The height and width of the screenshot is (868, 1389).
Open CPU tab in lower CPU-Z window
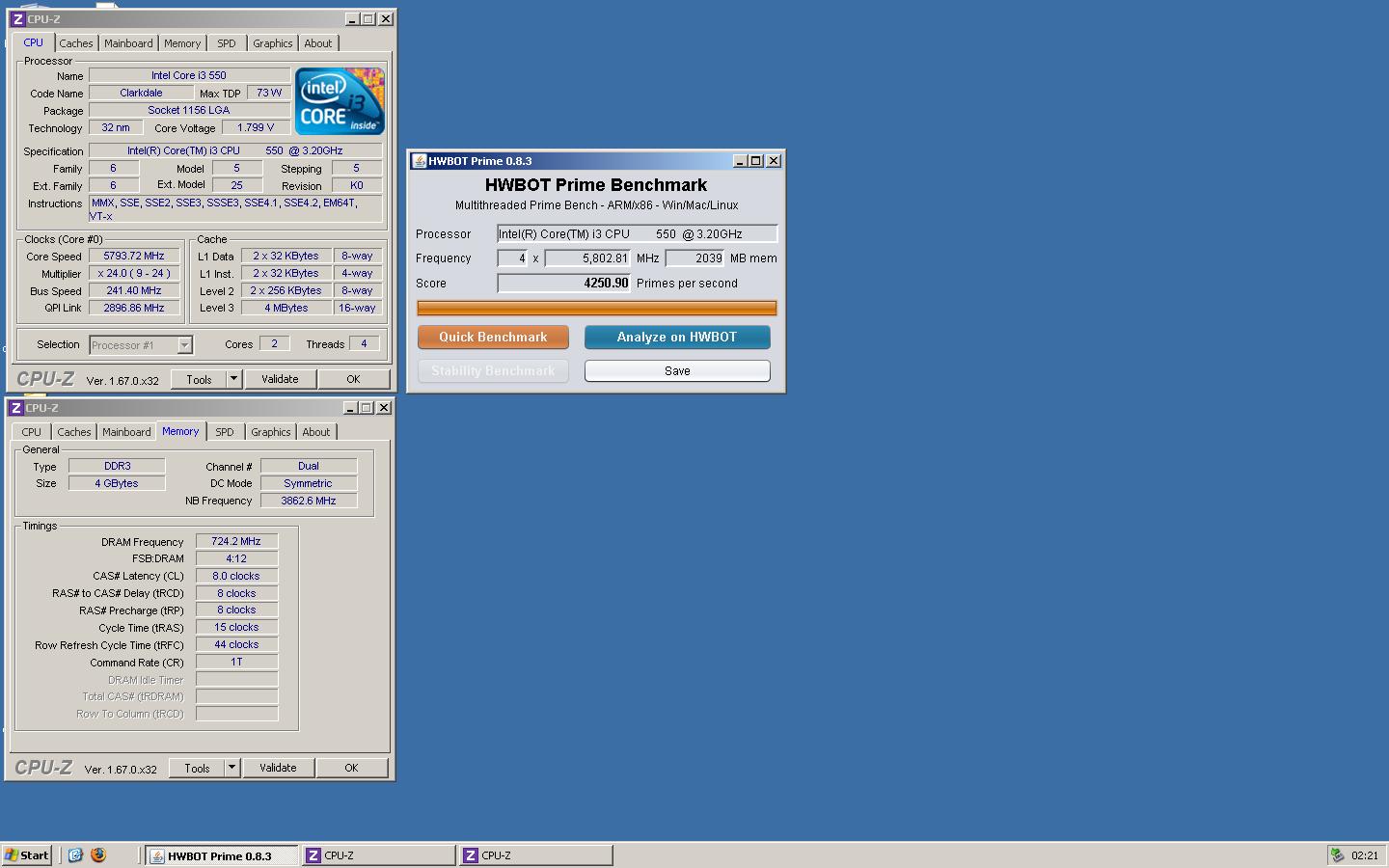point(32,432)
